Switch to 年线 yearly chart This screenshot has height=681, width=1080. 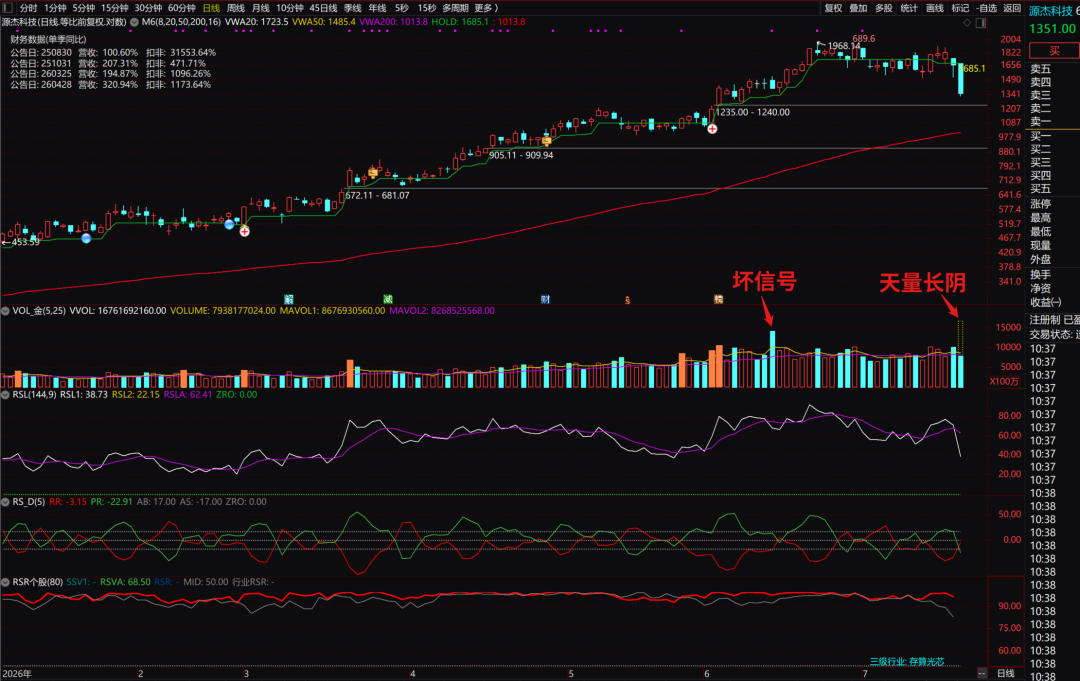tap(377, 8)
